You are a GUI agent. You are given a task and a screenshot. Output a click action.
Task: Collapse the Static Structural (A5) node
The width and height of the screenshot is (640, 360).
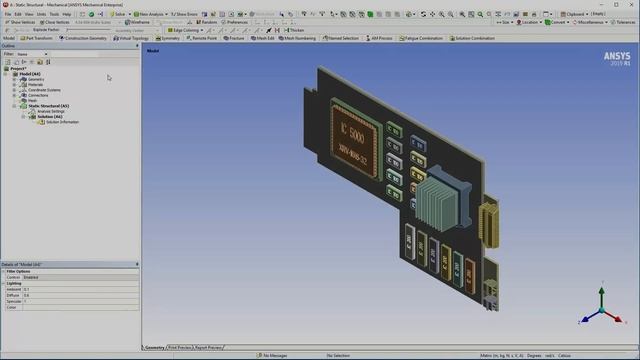(x=14, y=106)
